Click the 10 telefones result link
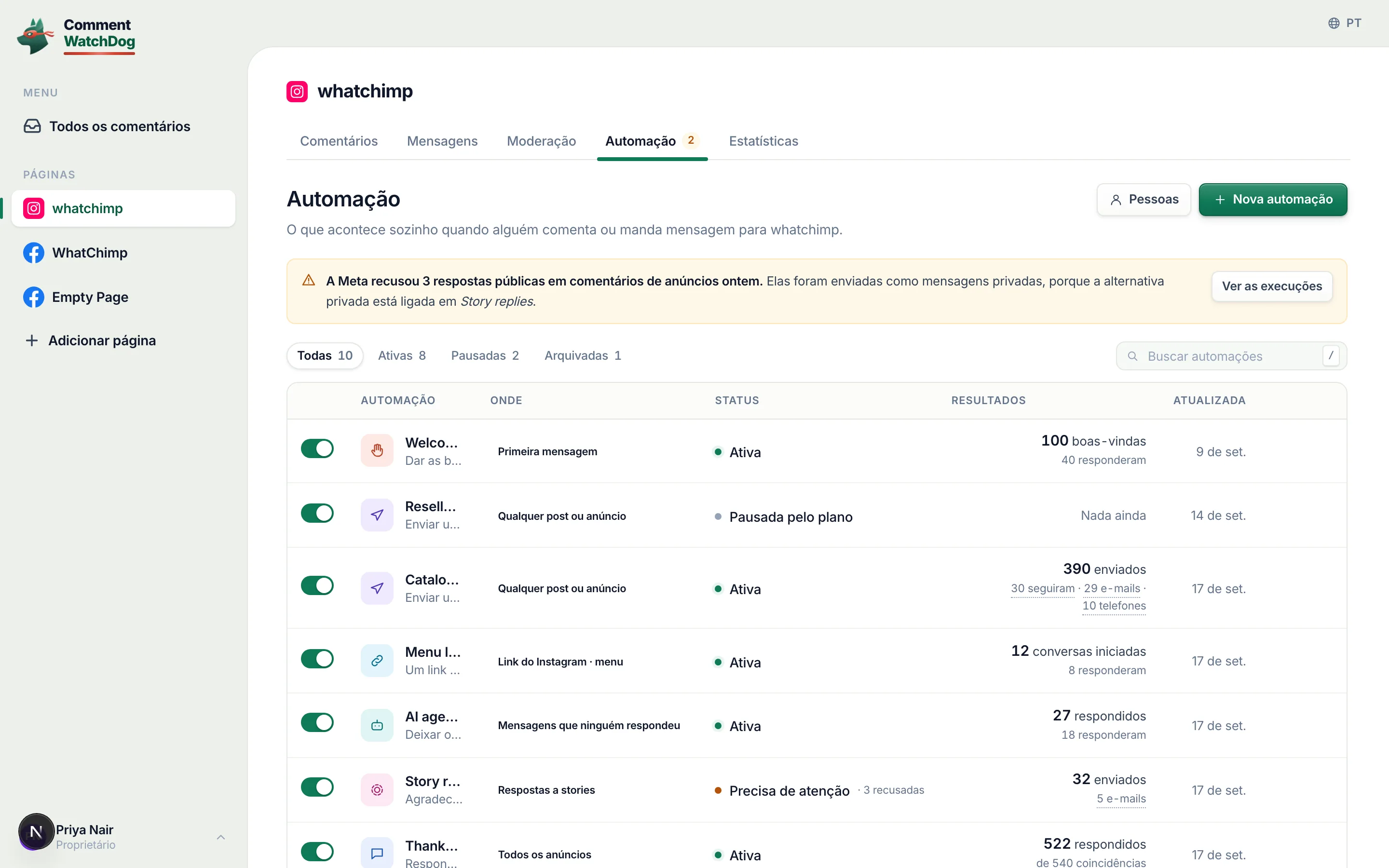 1114,606
